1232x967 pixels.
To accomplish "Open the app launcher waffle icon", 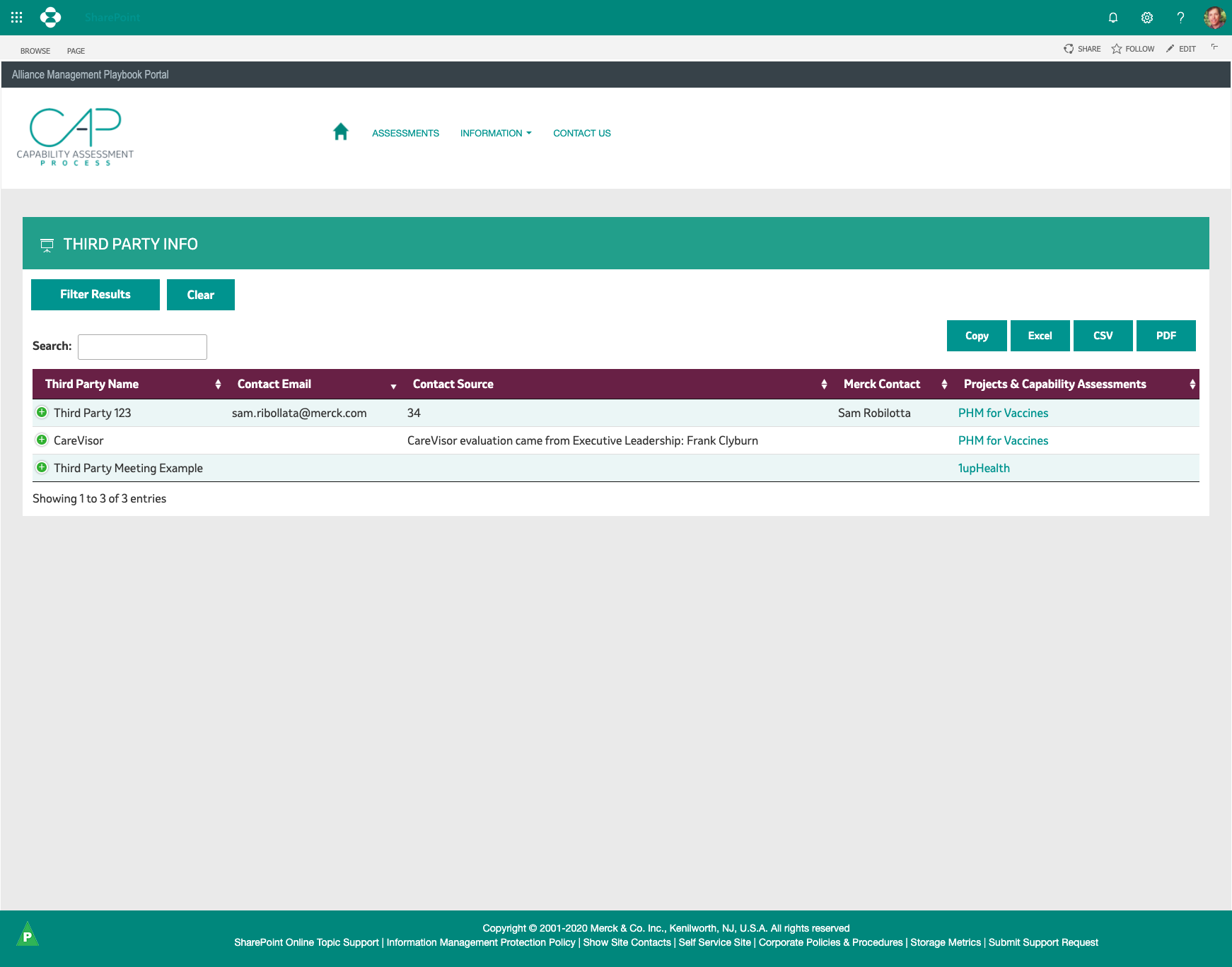I will [x=17, y=17].
